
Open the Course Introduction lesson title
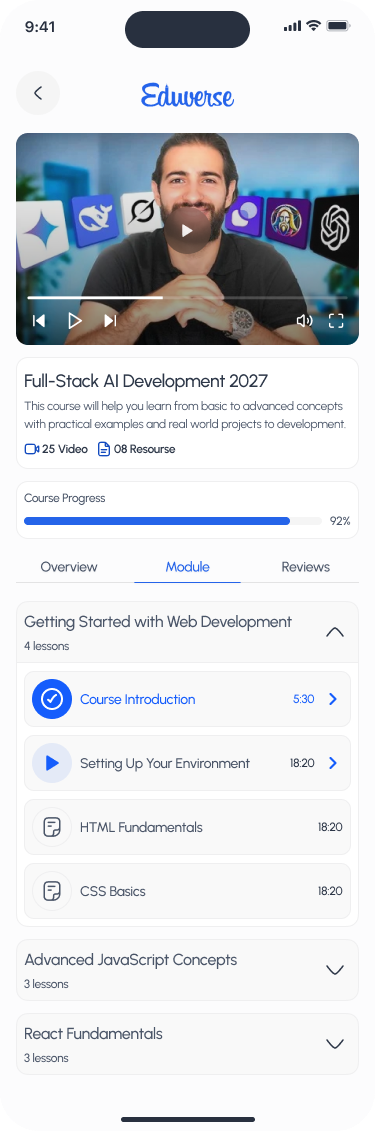point(138,699)
